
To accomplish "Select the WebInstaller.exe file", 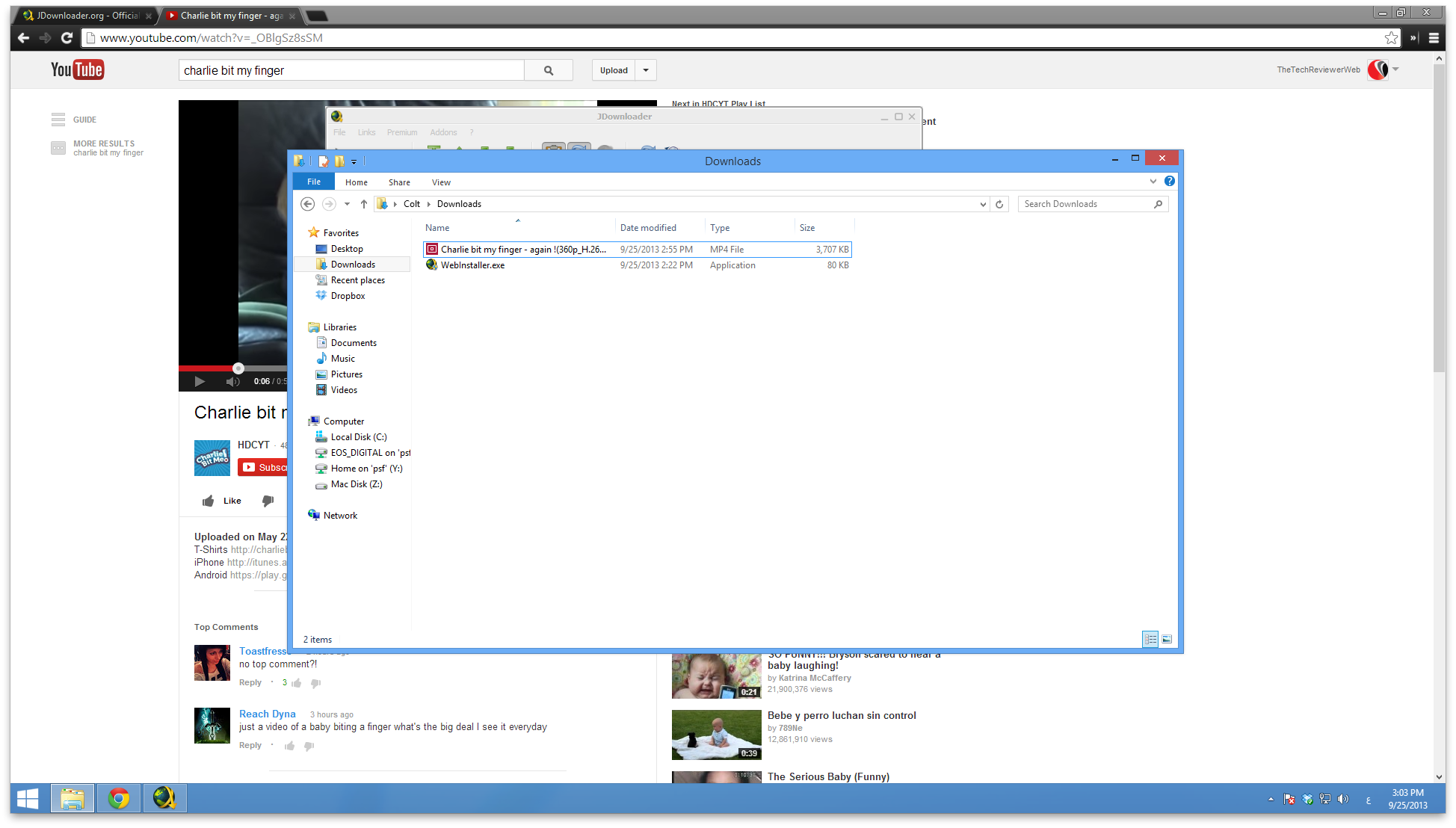I will point(472,265).
